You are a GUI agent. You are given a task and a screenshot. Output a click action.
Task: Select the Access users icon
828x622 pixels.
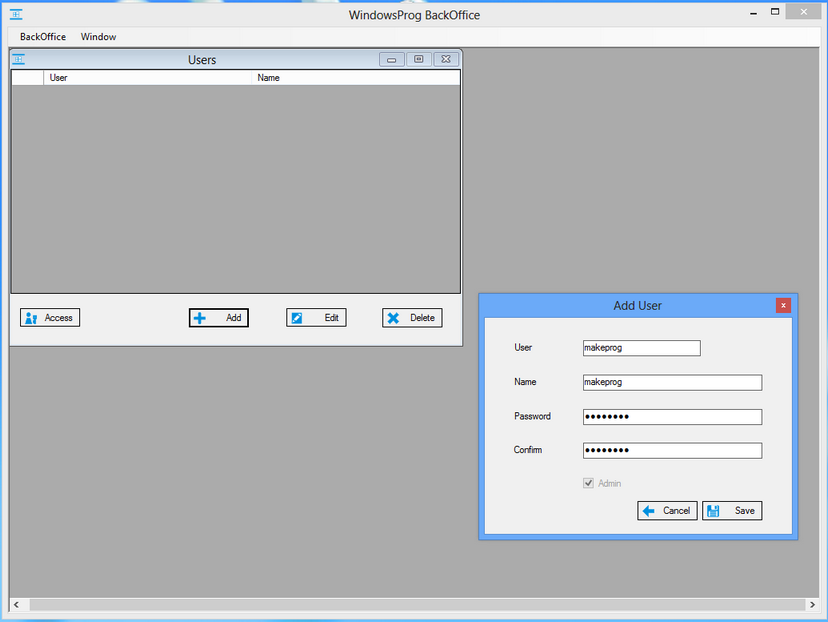29,317
